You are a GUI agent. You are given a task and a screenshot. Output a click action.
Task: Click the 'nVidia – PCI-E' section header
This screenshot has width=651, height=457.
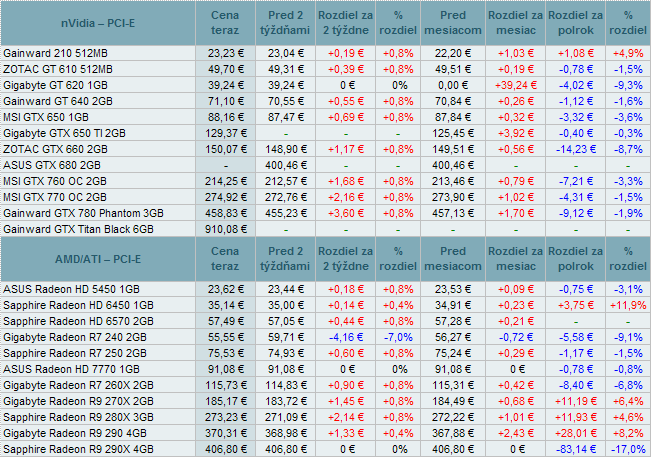point(98,23)
